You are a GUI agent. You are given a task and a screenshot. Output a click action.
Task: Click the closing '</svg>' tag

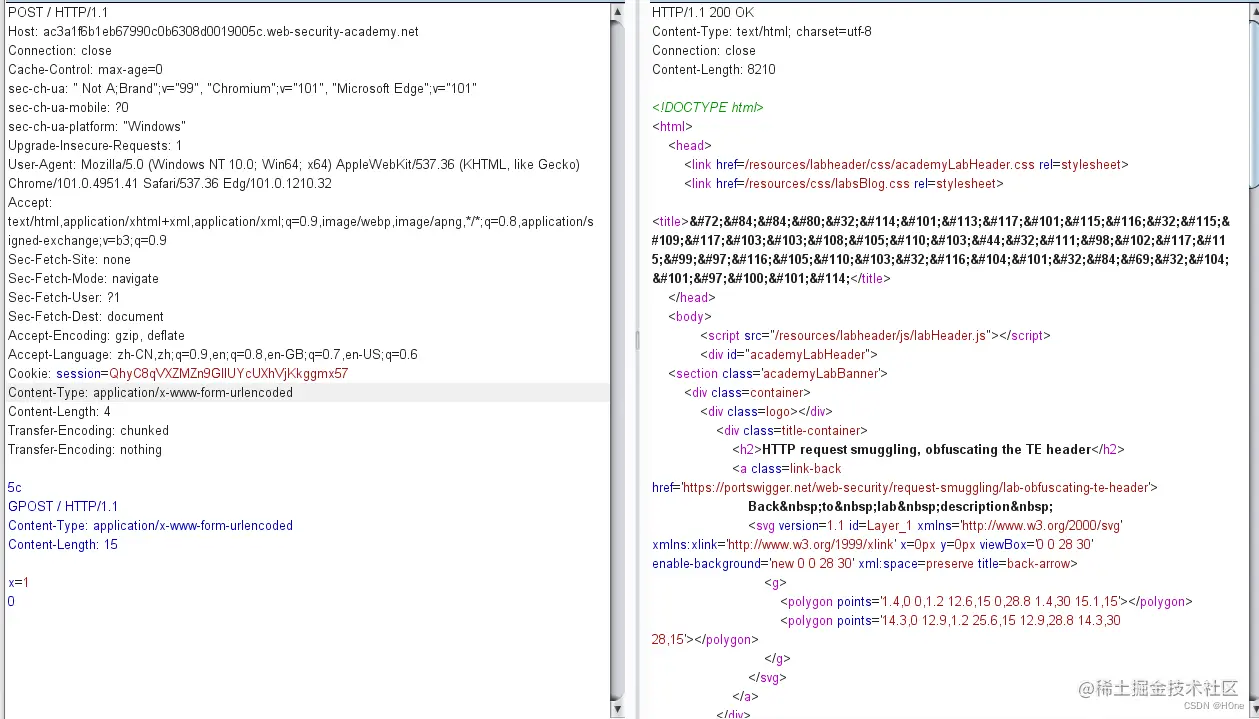(767, 677)
